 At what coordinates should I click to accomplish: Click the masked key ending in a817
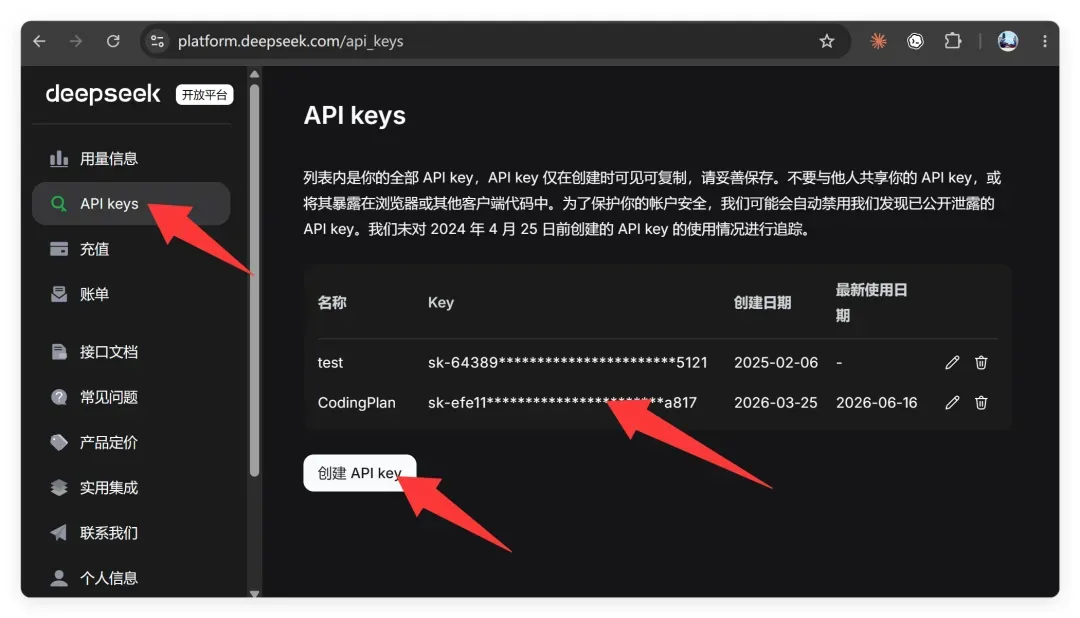562,402
